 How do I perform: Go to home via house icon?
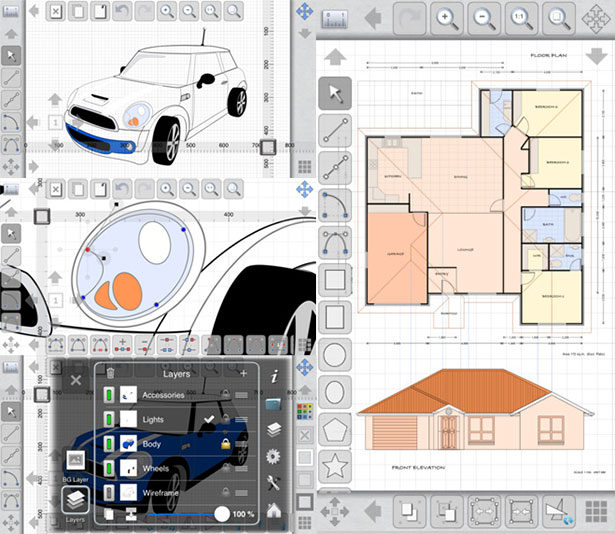[x=274, y=510]
